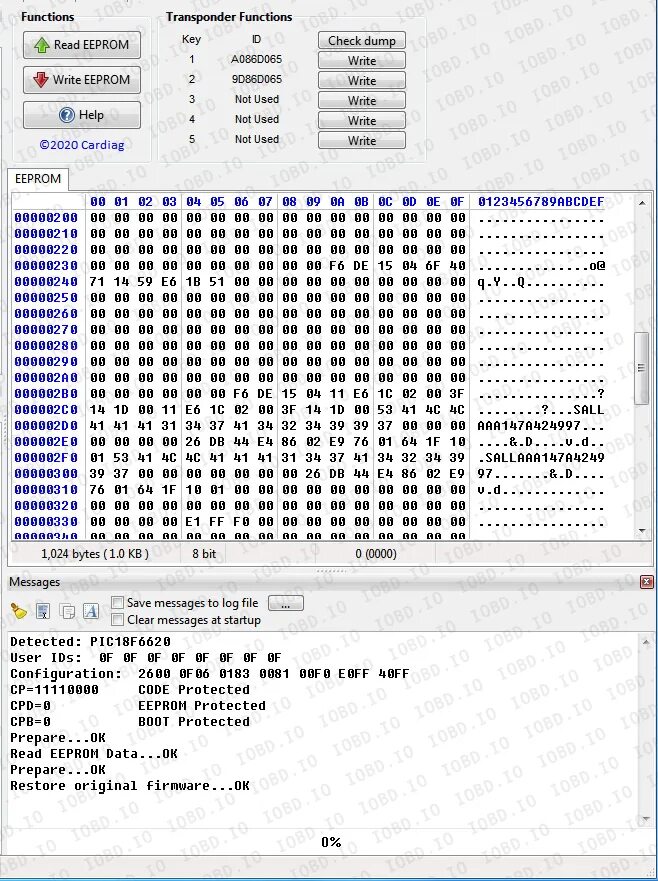Click 'Restore original firmware...OK' message line
This screenshot has width=658, height=881.
(x=130, y=786)
